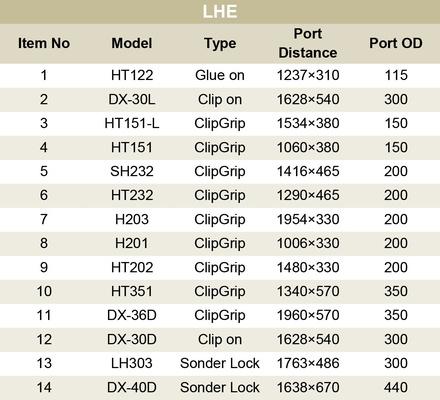Select port distance 1006×330
The image size is (440, 400).
tap(308, 243)
